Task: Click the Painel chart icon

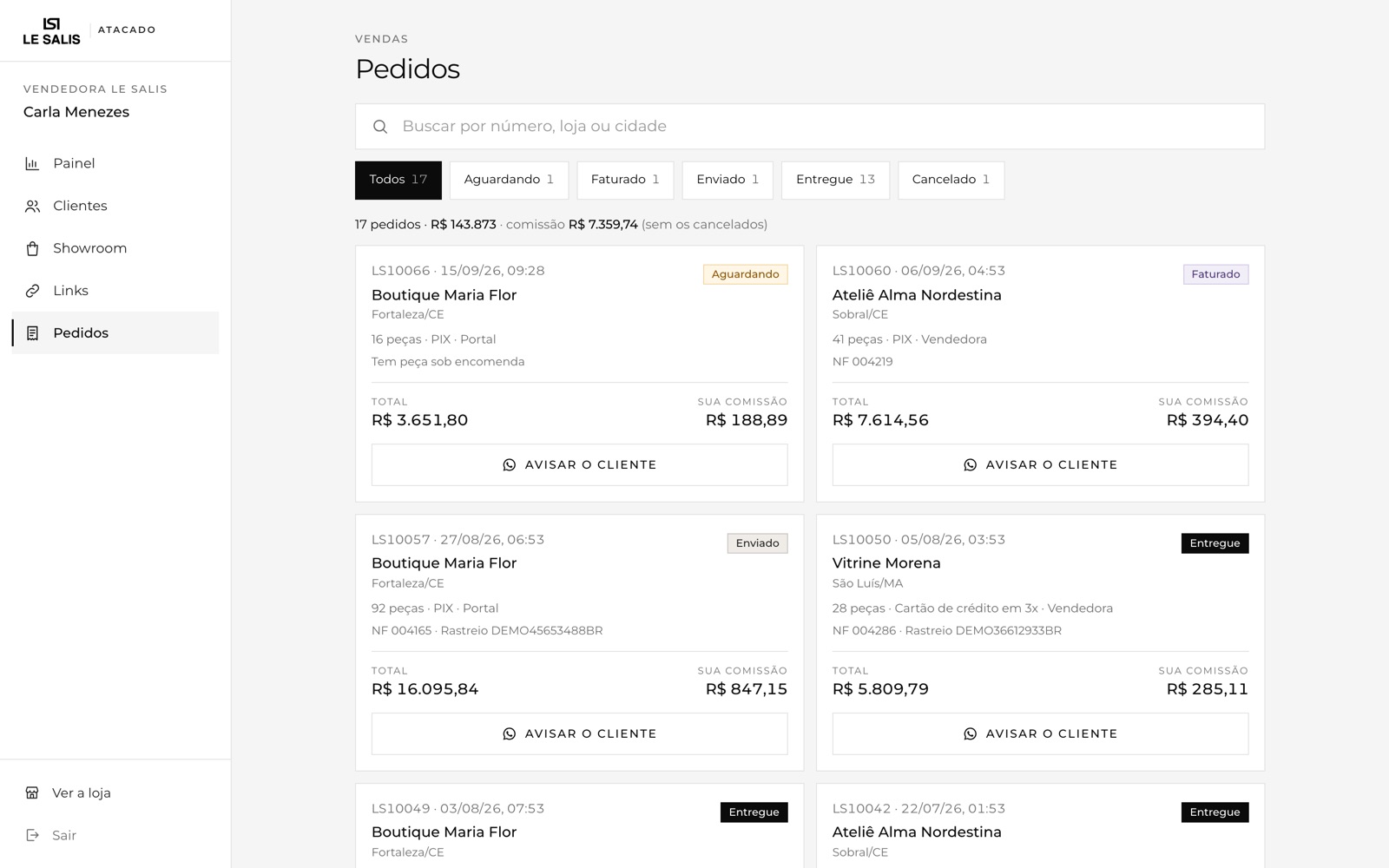Action: pyautogui.click(x=32, y=163)
